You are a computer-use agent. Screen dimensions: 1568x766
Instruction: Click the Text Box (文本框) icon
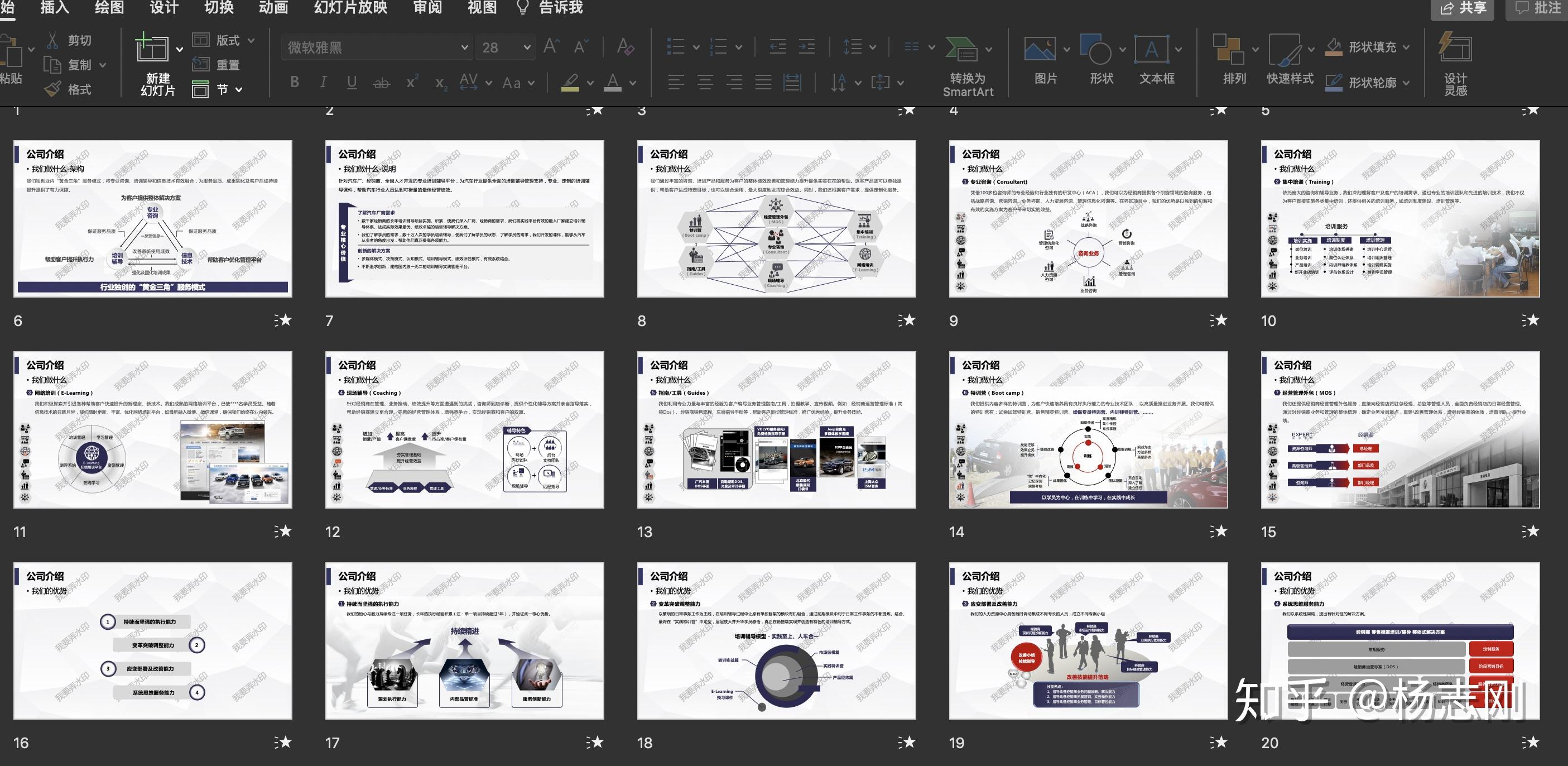[x=1151, y=49]
